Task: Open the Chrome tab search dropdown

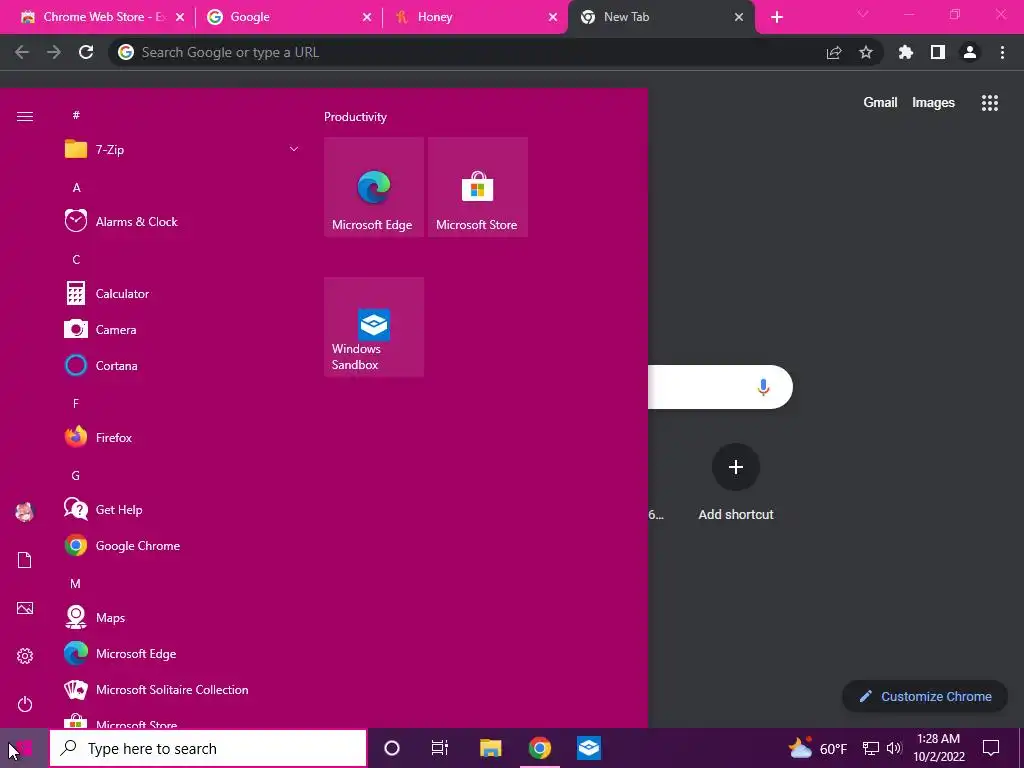Action: coord(863,14)
